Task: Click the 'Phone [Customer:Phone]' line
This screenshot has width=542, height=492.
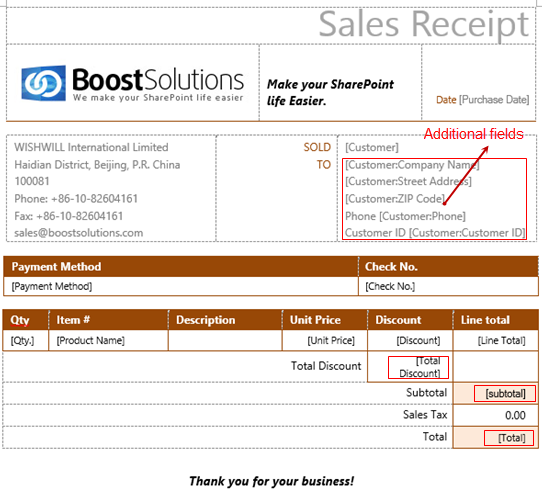Action: pyautogui.click(x=405, y=216)
